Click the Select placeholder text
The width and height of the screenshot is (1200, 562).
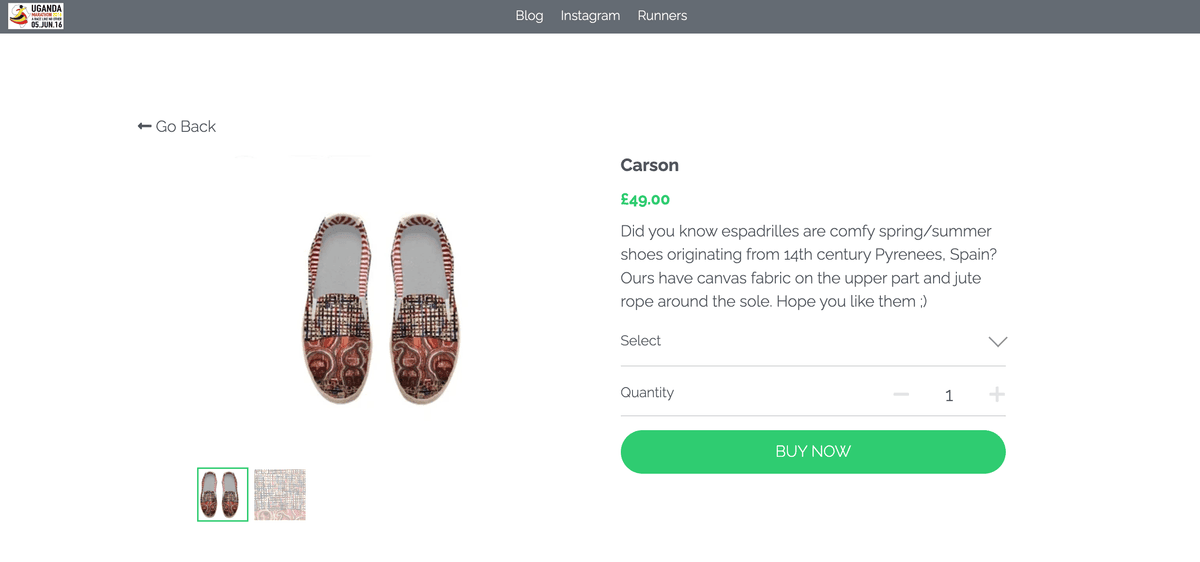click(x=640, y=341)
